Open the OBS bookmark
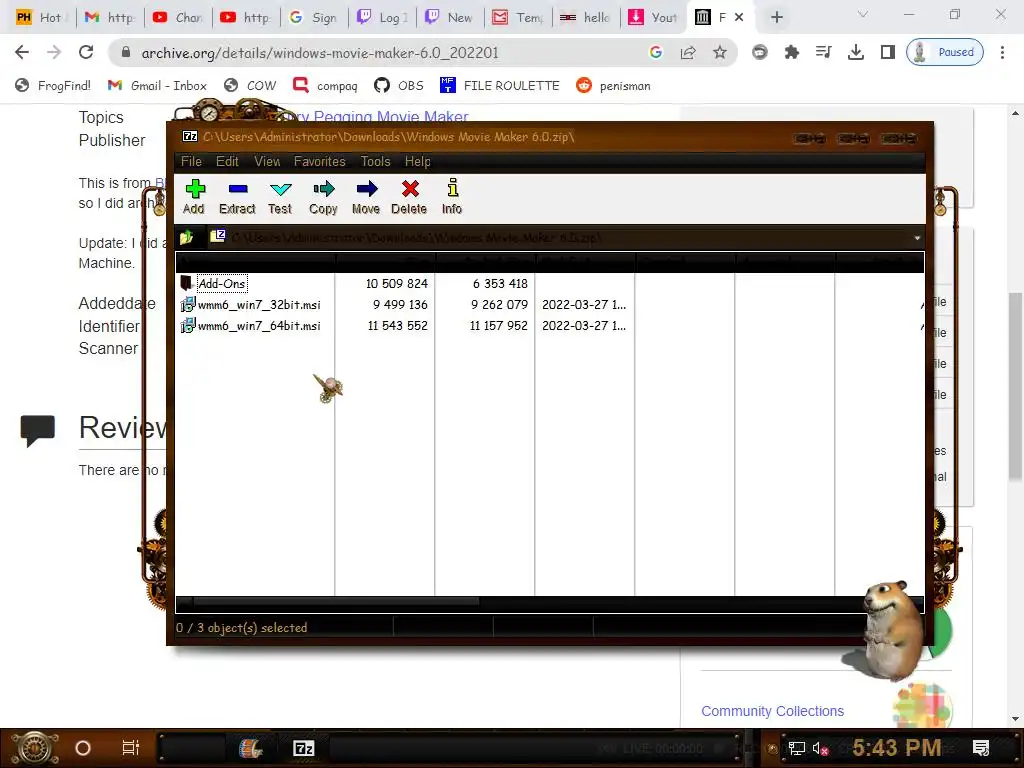The height and width of the screenshot is (768, 1024). click(x=399, y=86)
